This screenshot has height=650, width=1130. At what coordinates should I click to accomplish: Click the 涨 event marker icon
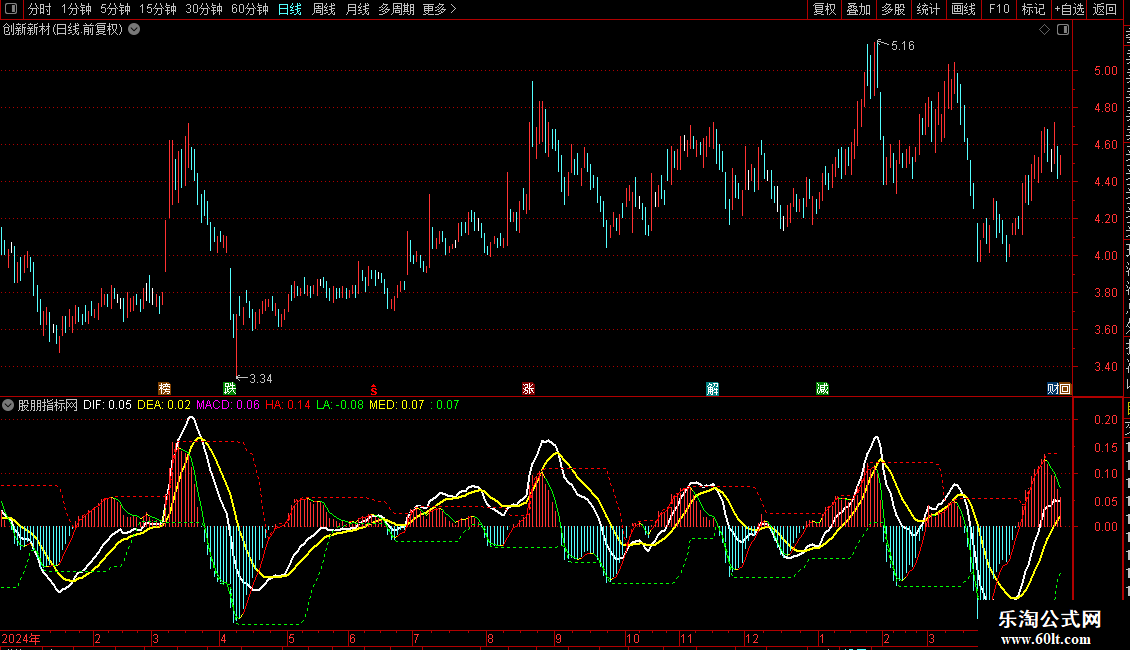528,389
